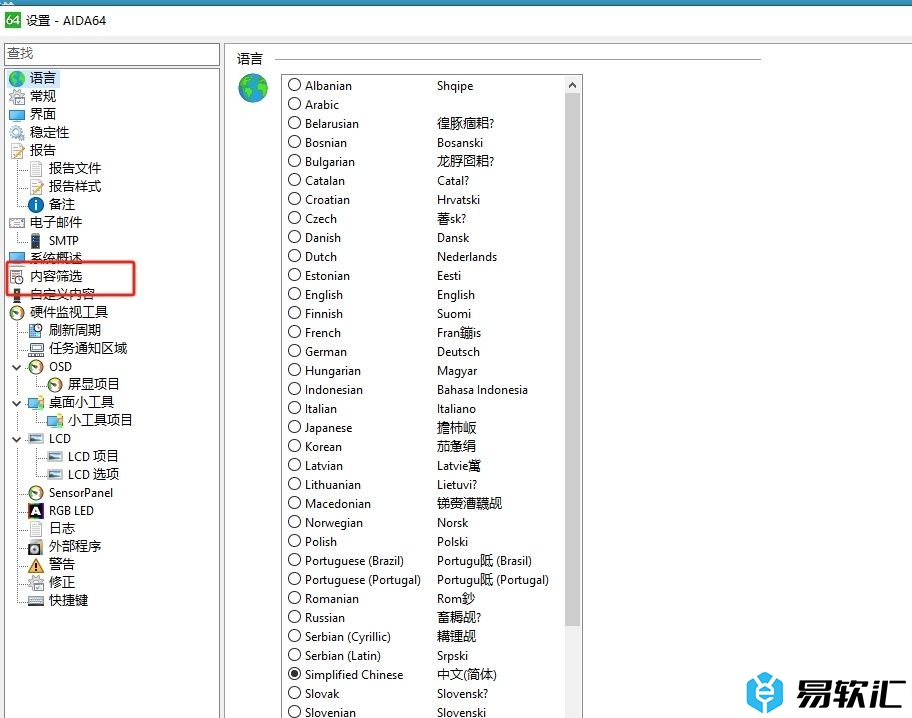Screen dimensions: 912x718
Task: Choose the Italian radio button
Action: [x=295, y=408]
